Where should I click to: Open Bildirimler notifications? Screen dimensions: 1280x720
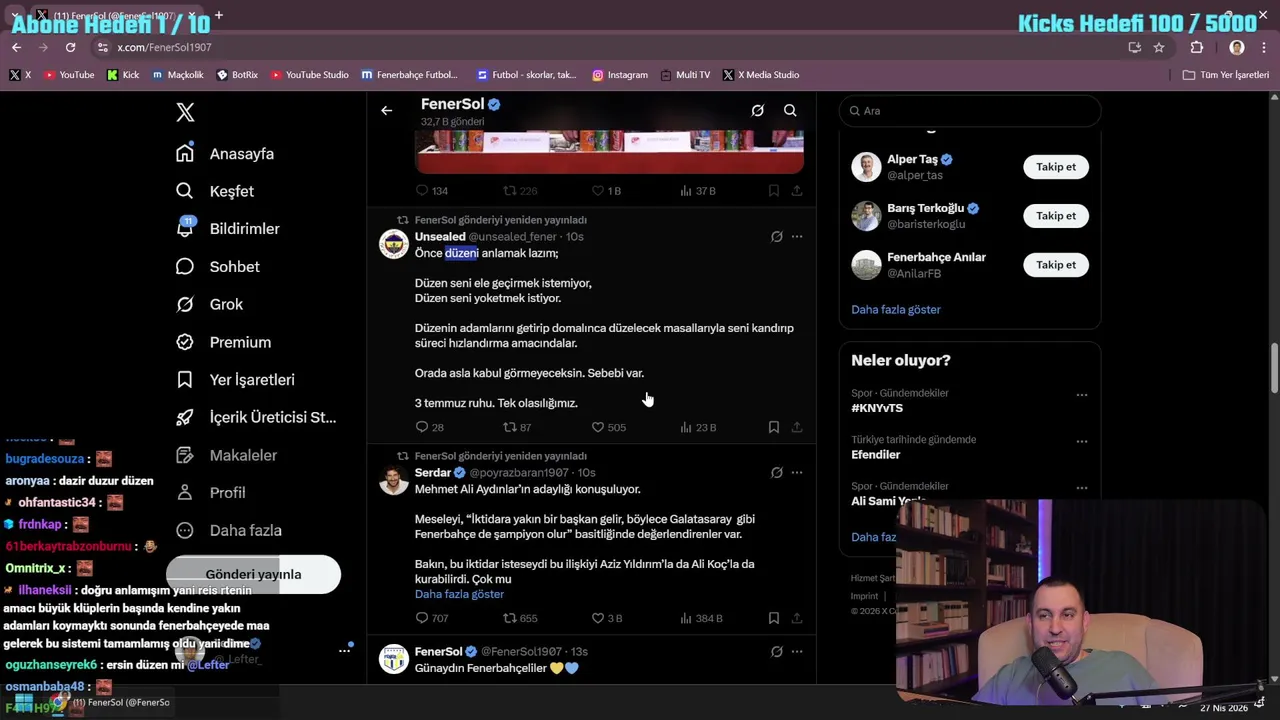(x=228, y=229)
